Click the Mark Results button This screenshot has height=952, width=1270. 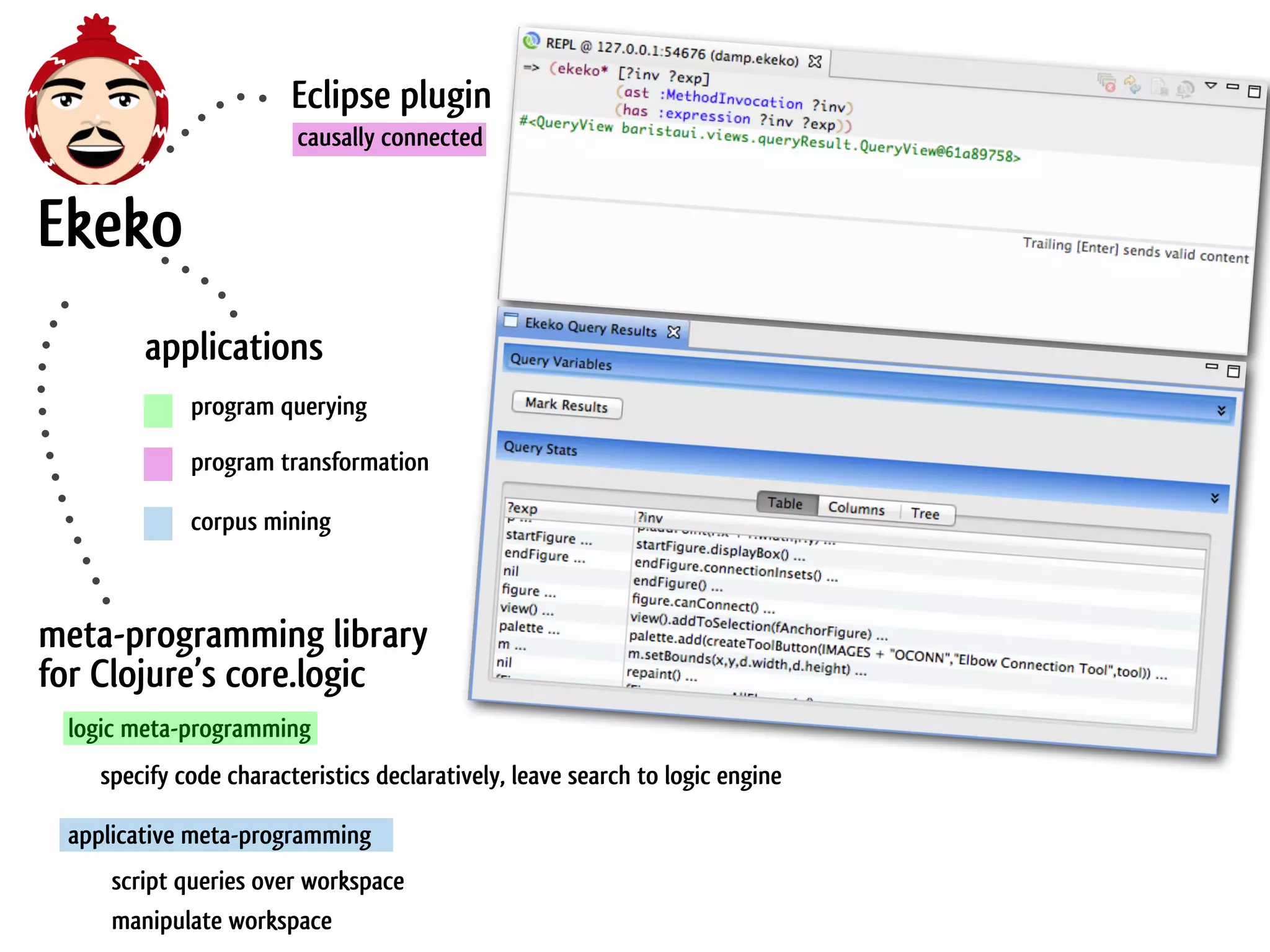pos(567,405)
